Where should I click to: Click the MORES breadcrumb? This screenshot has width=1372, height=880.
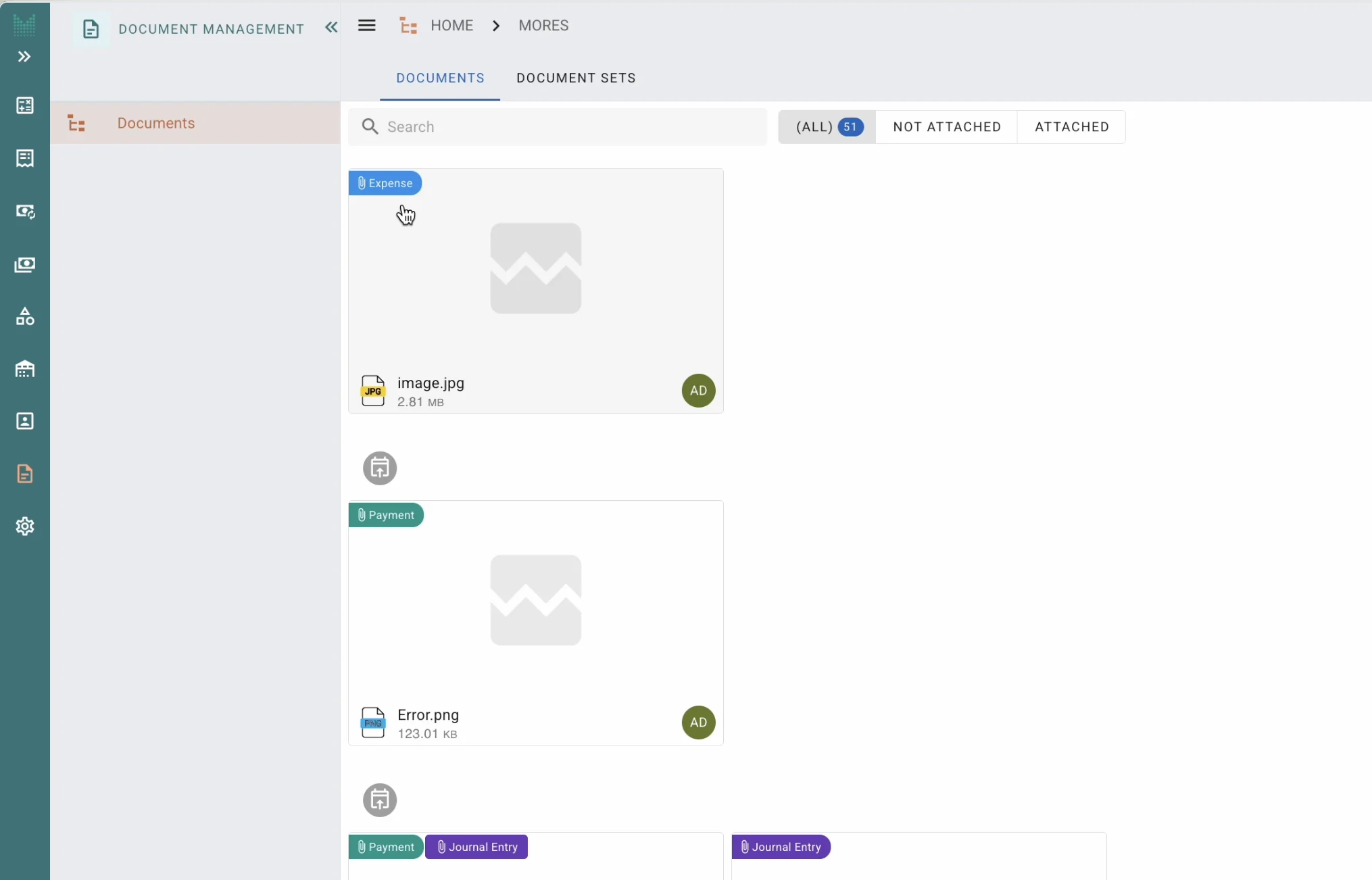543,26
